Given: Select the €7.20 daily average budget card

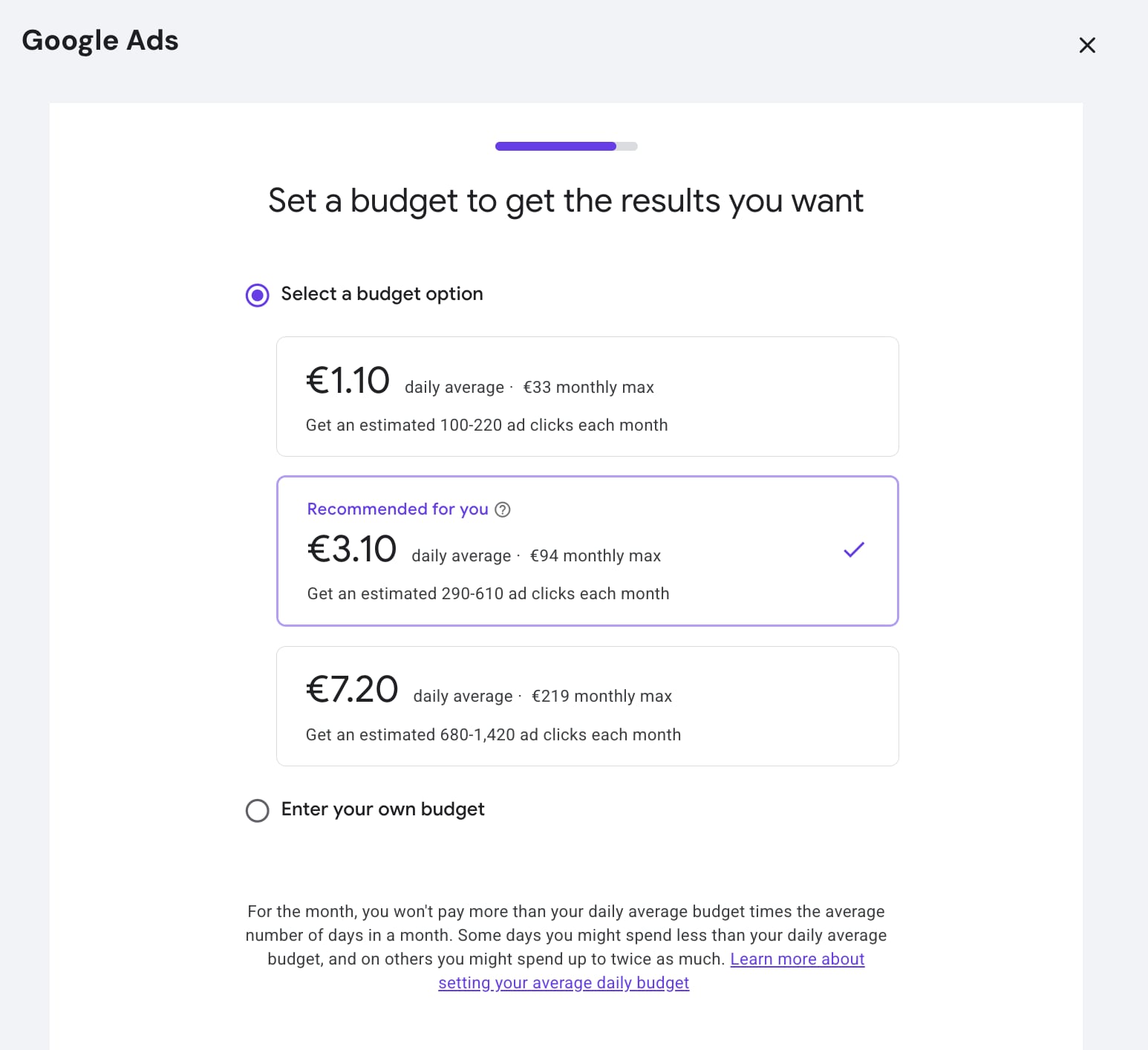Looking at the screenshot, I should 587,706.
